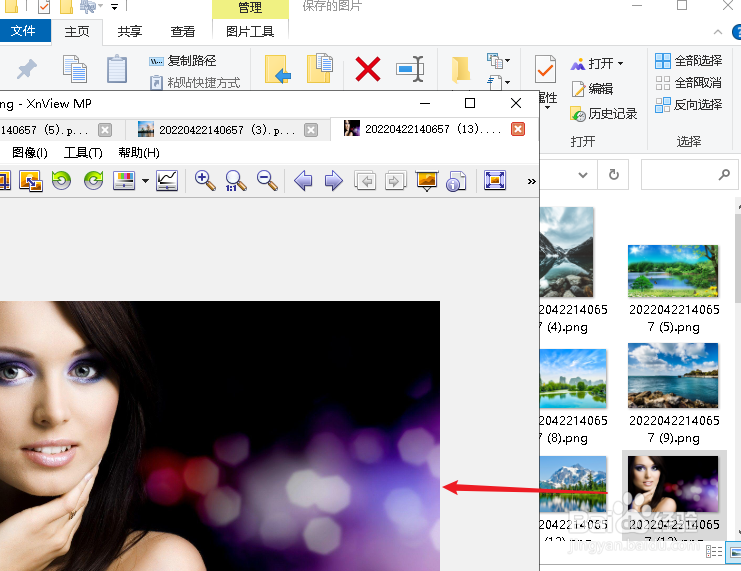Click New folder icon in Explorer ribbon
Viewport: 741px width, 571px height.
click(x=461, y=70)
